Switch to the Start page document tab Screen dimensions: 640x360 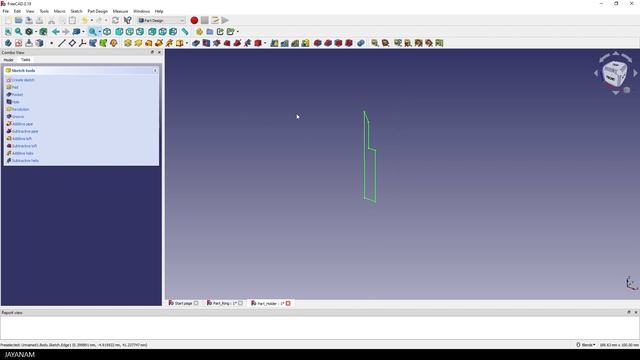[x=183, y=303]
